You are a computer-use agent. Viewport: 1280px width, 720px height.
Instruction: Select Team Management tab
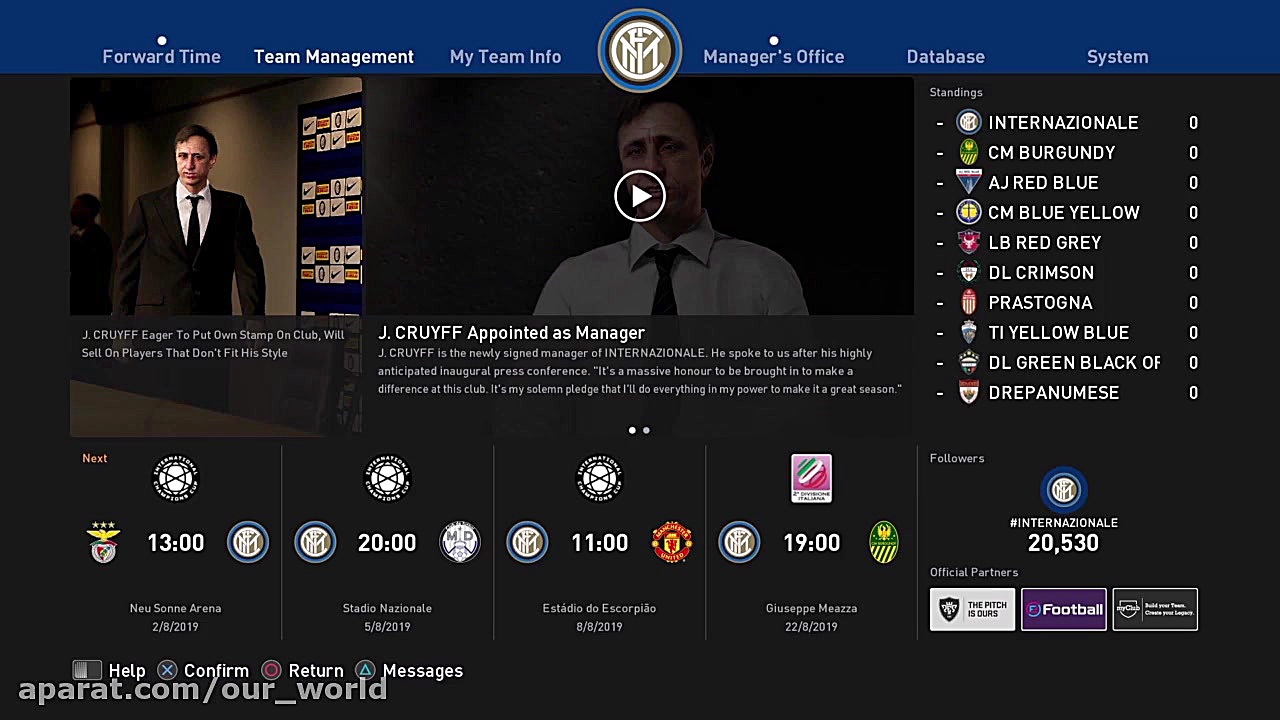pos(334,57)
